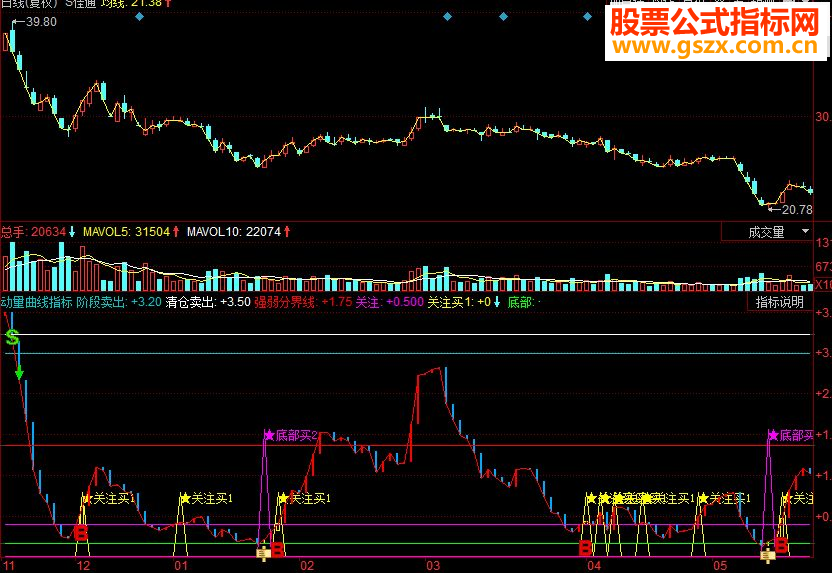The width and height of the screenshot is (832, 573).
Task: Click the 关注买1 star right of 底部买2 peak
Action: coord(283,498)
